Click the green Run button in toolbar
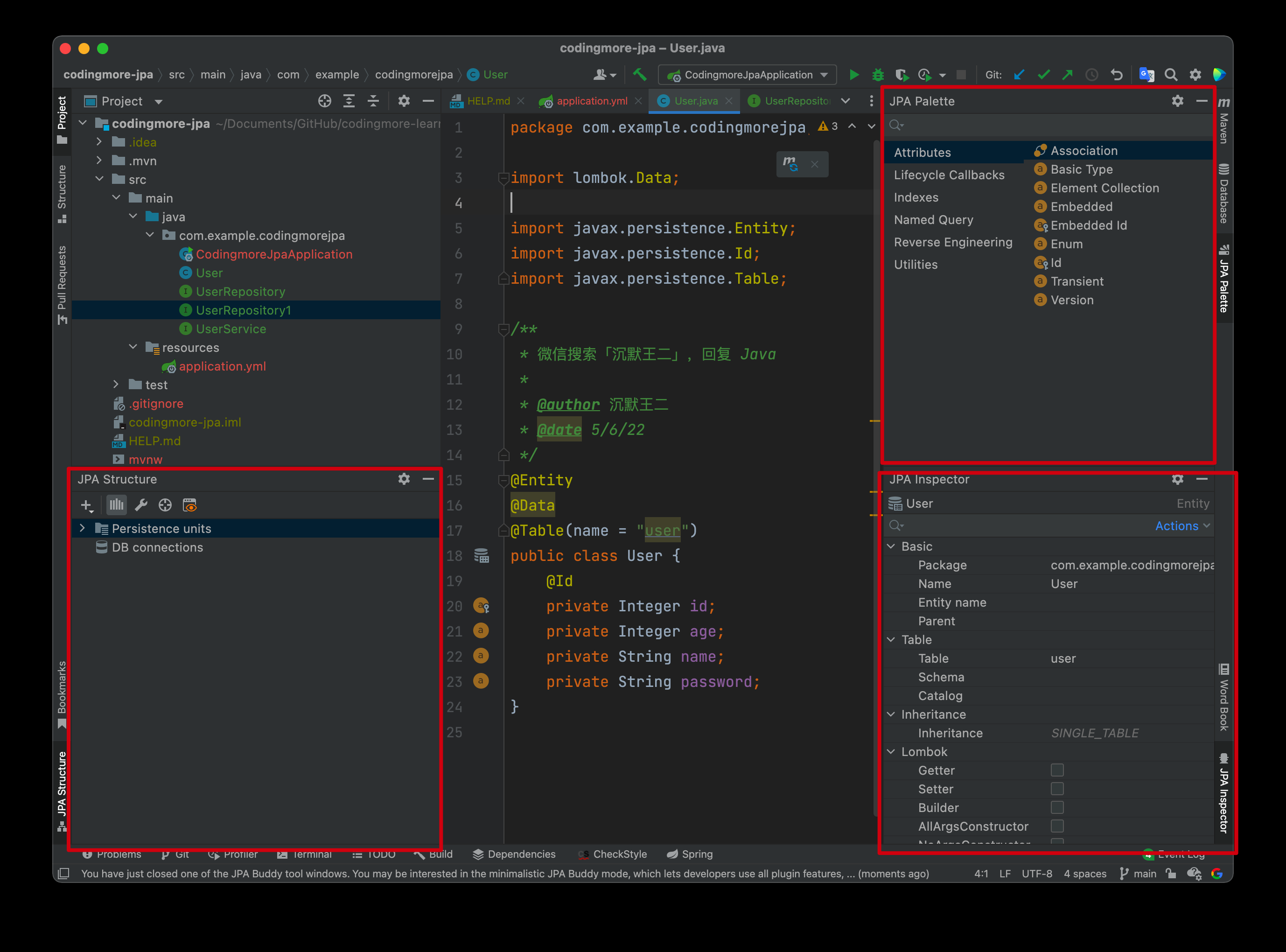1286x952 pixels. pos(854,75)
